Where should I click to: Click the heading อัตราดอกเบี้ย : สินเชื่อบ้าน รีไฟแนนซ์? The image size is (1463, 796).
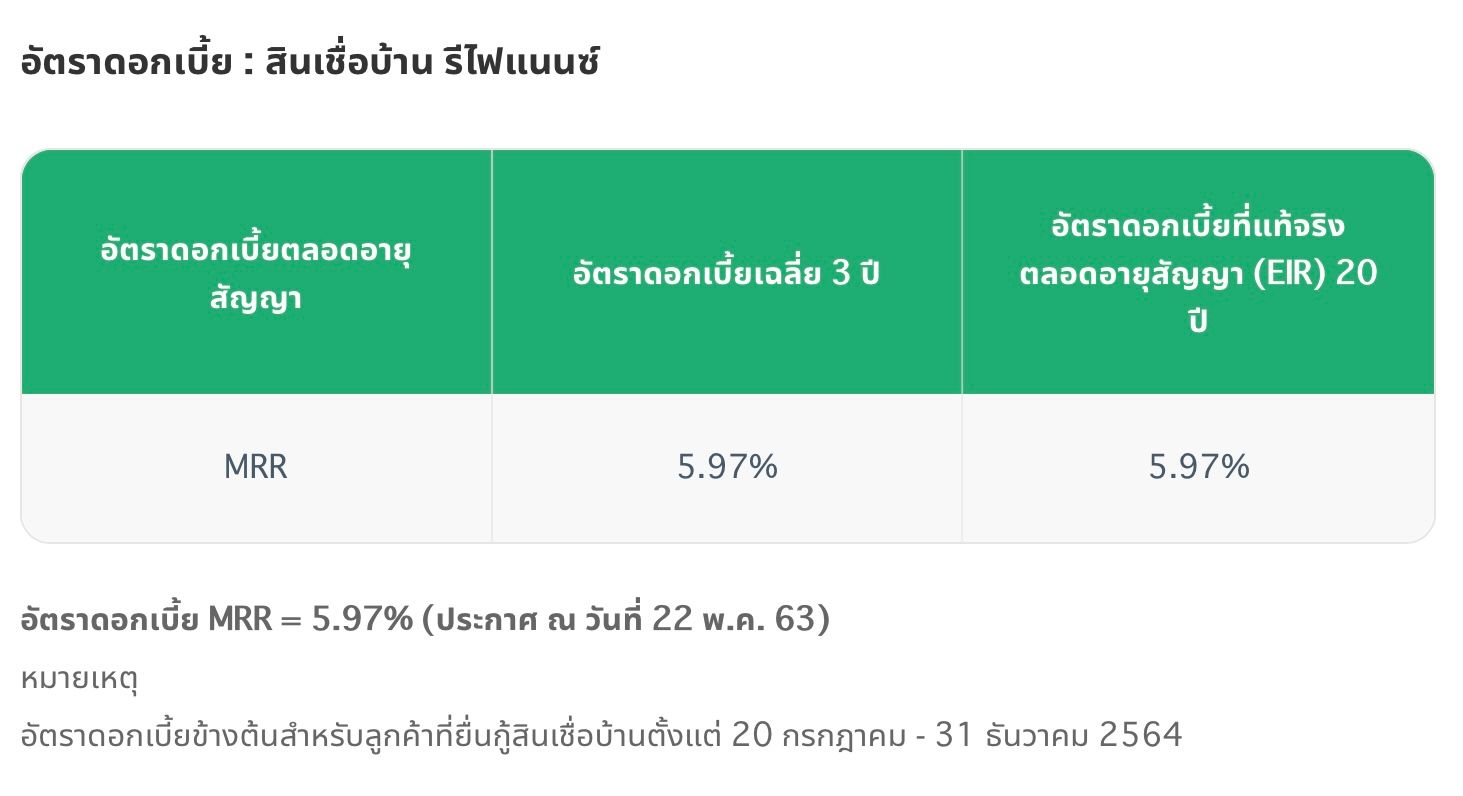pyautogui.click(x=310, y=64)
